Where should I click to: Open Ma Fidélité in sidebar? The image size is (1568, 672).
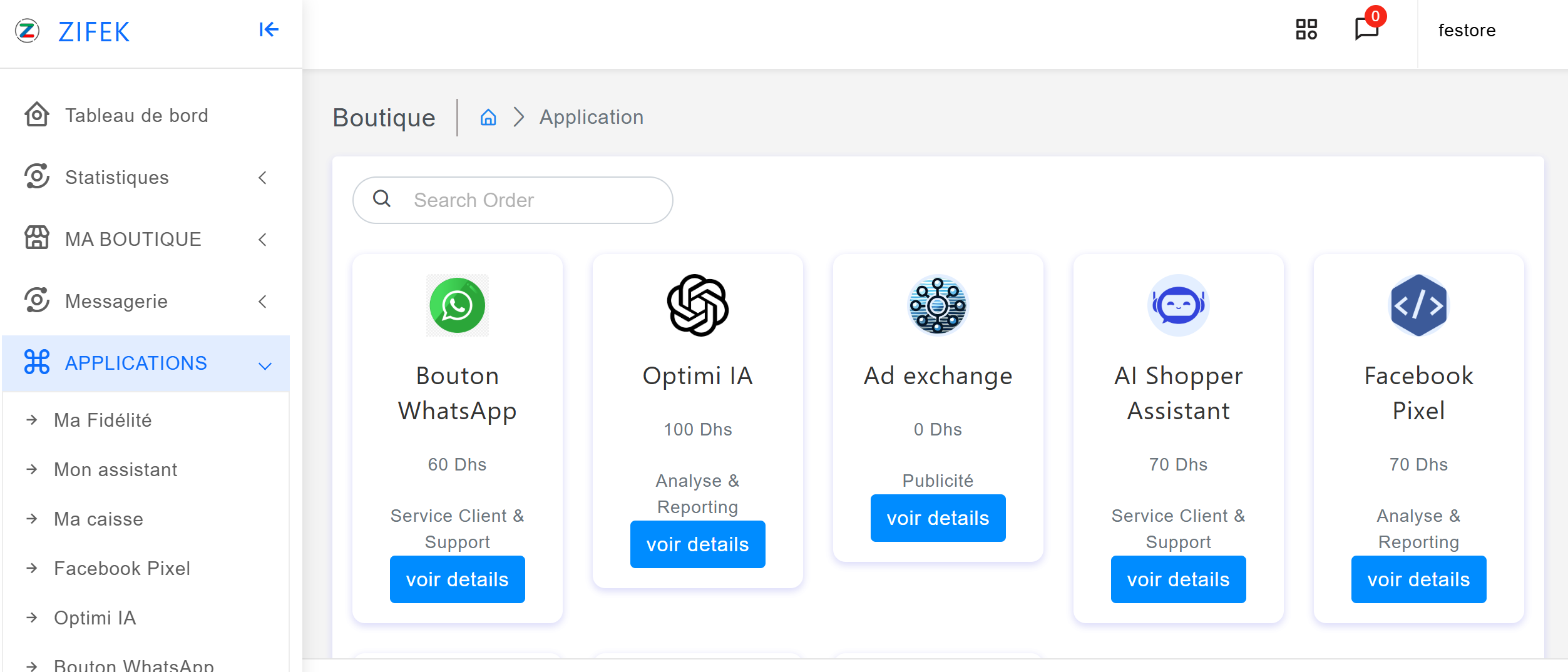pos(103,420)
